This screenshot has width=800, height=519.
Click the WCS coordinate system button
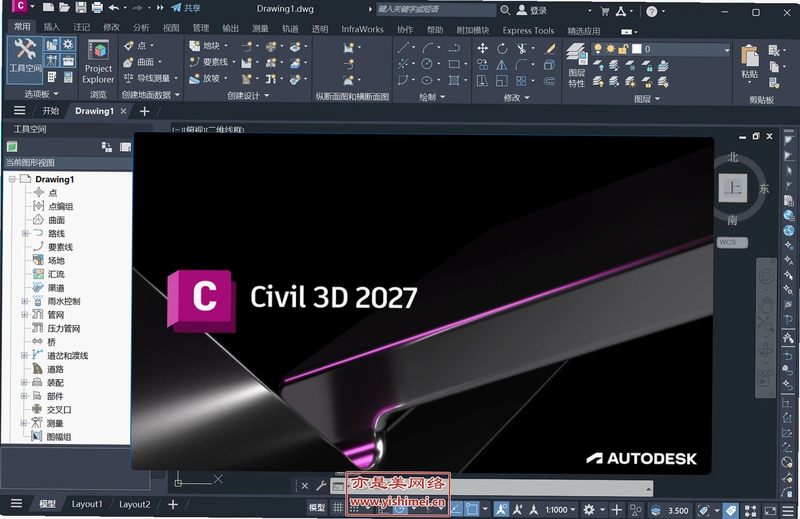tap(732, 242)
